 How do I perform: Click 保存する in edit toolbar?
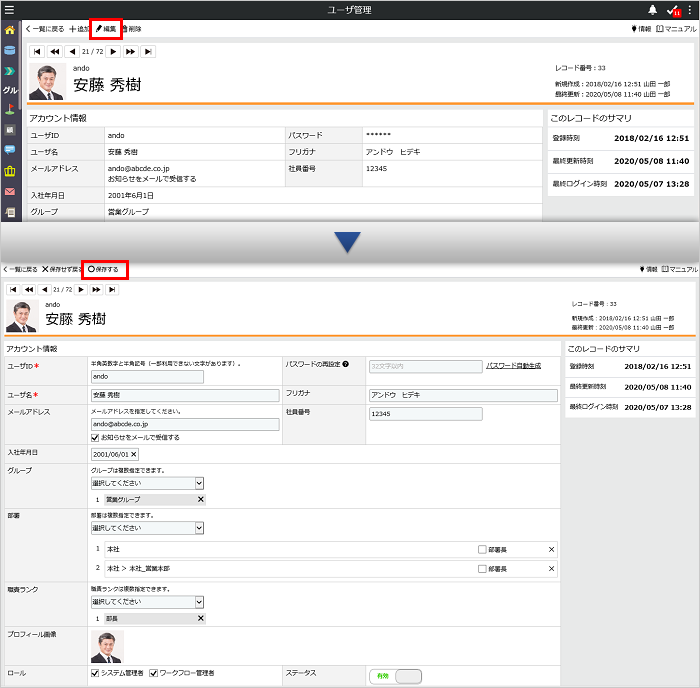104,270
